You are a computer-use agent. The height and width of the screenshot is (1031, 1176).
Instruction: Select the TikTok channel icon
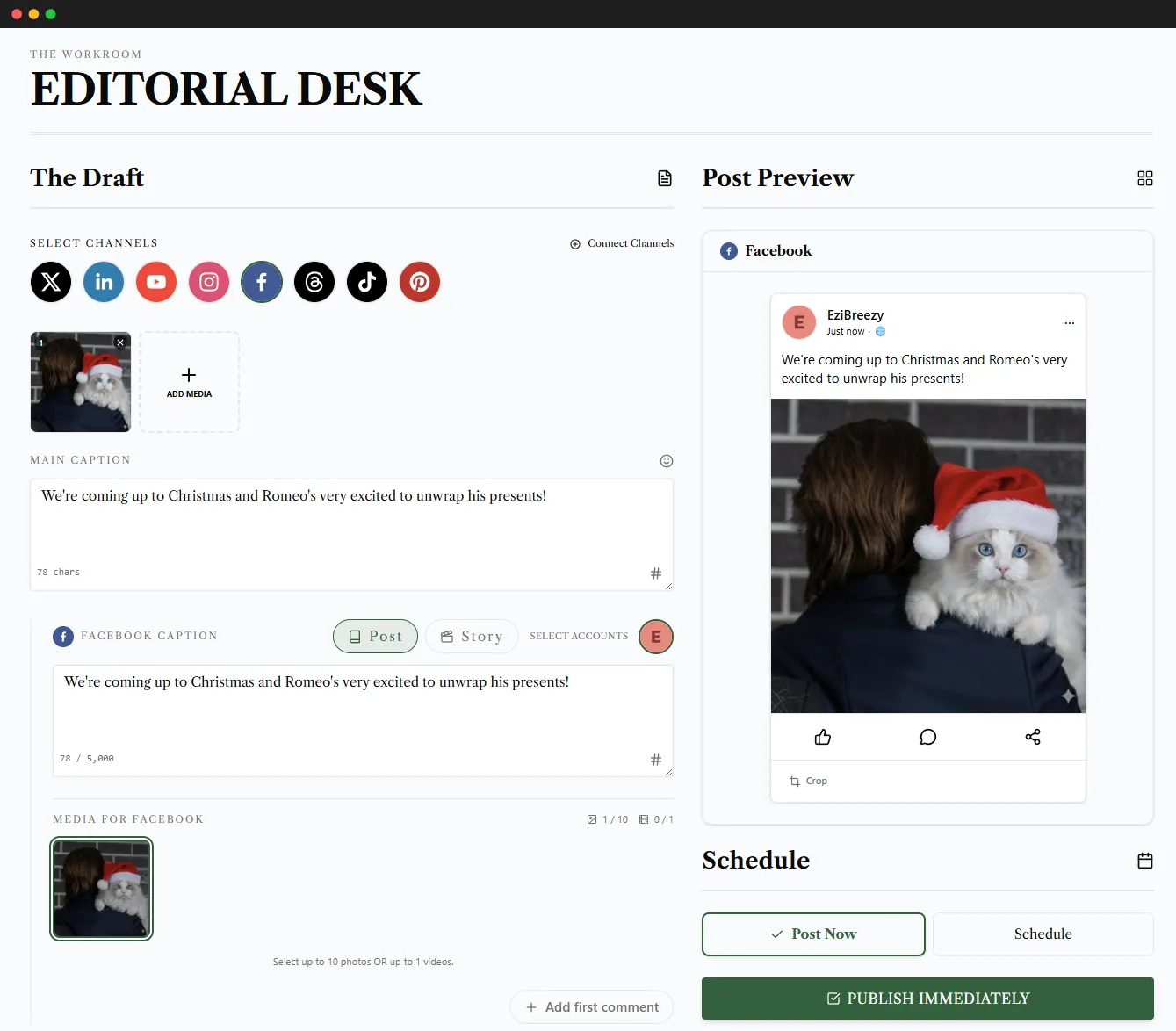(366, 282)
